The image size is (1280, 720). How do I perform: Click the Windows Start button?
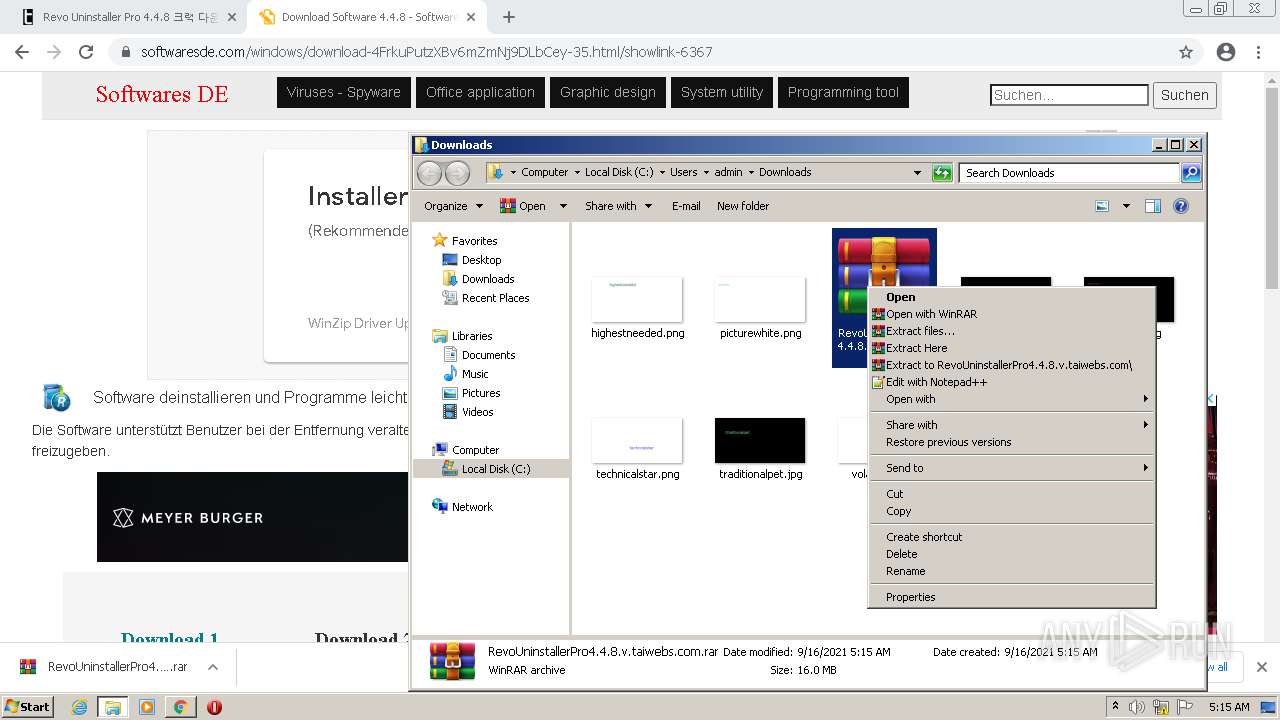27,706
